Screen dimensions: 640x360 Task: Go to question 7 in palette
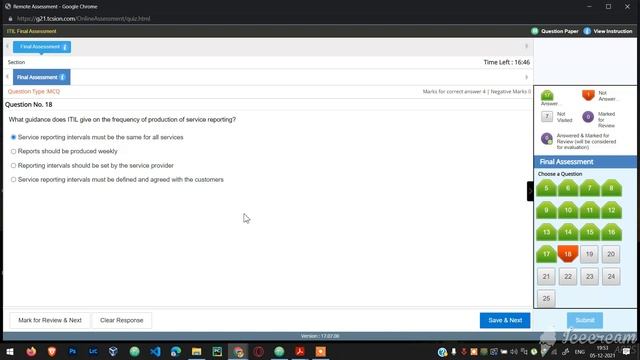click(589, 188)
